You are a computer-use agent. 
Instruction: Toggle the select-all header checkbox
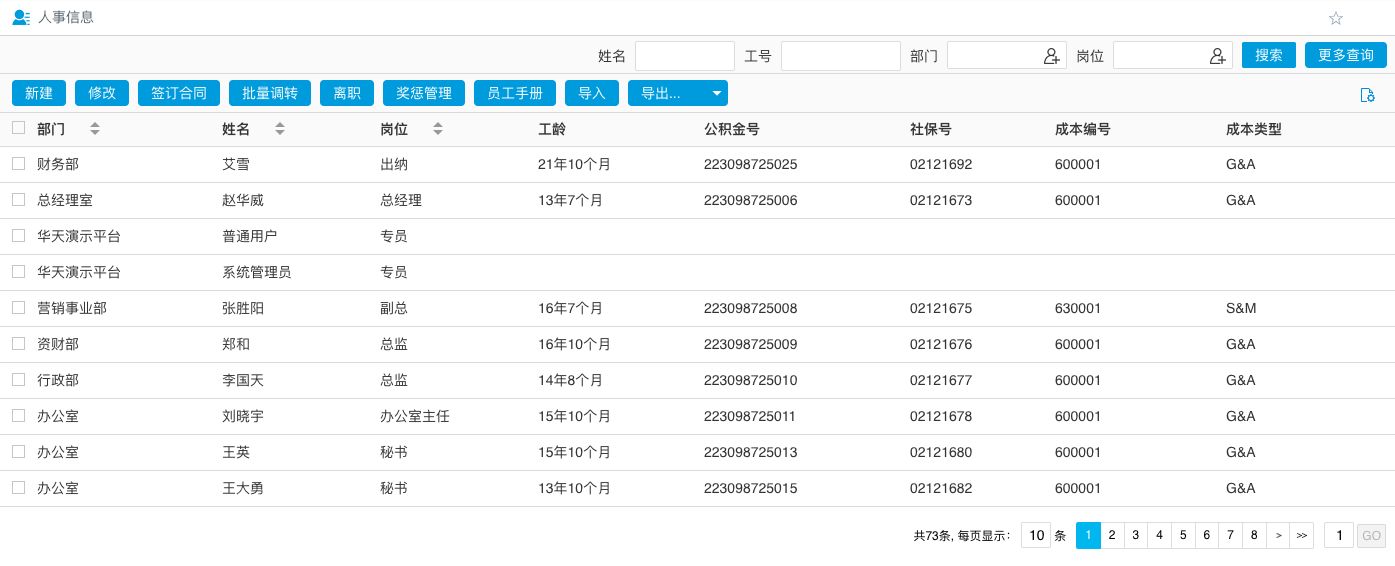[18, 128]
